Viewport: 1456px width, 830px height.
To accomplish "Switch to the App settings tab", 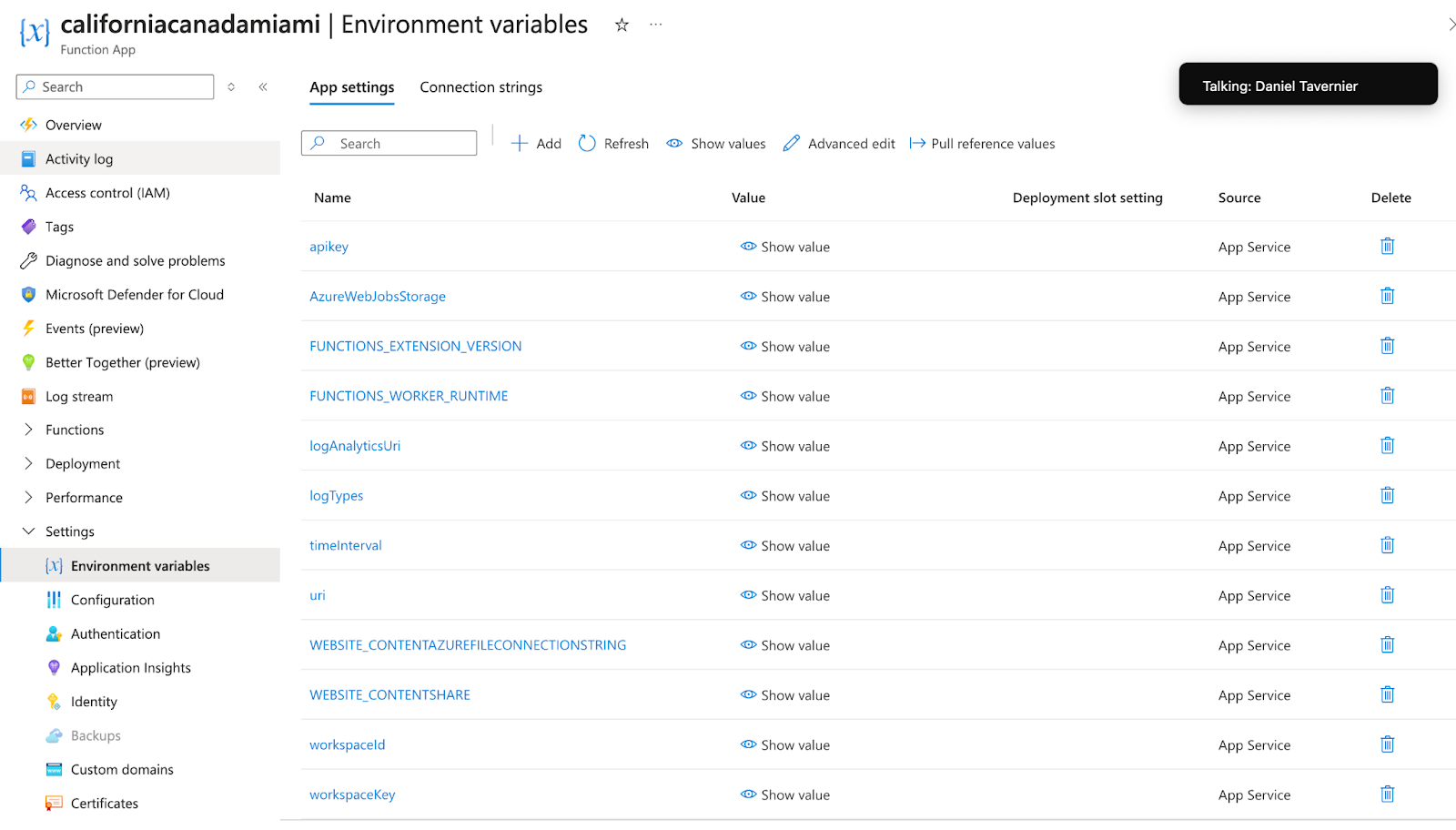I will click(352, 87).
